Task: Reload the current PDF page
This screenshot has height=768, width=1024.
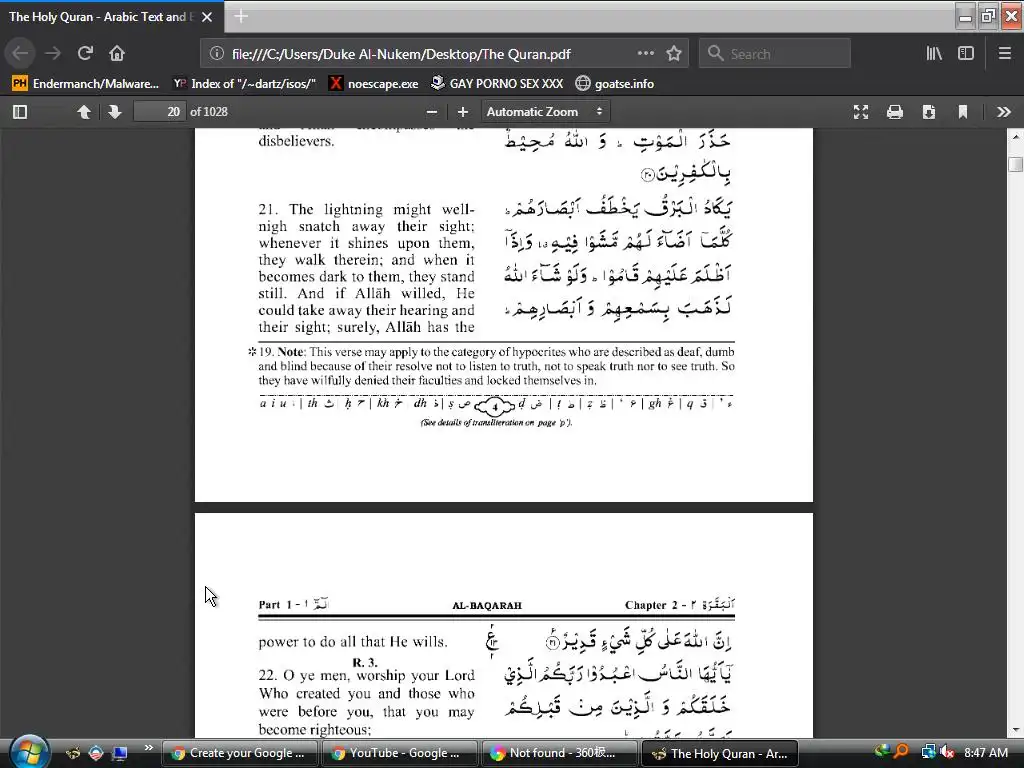Action: pyautogui.click(x=85, y=54)
